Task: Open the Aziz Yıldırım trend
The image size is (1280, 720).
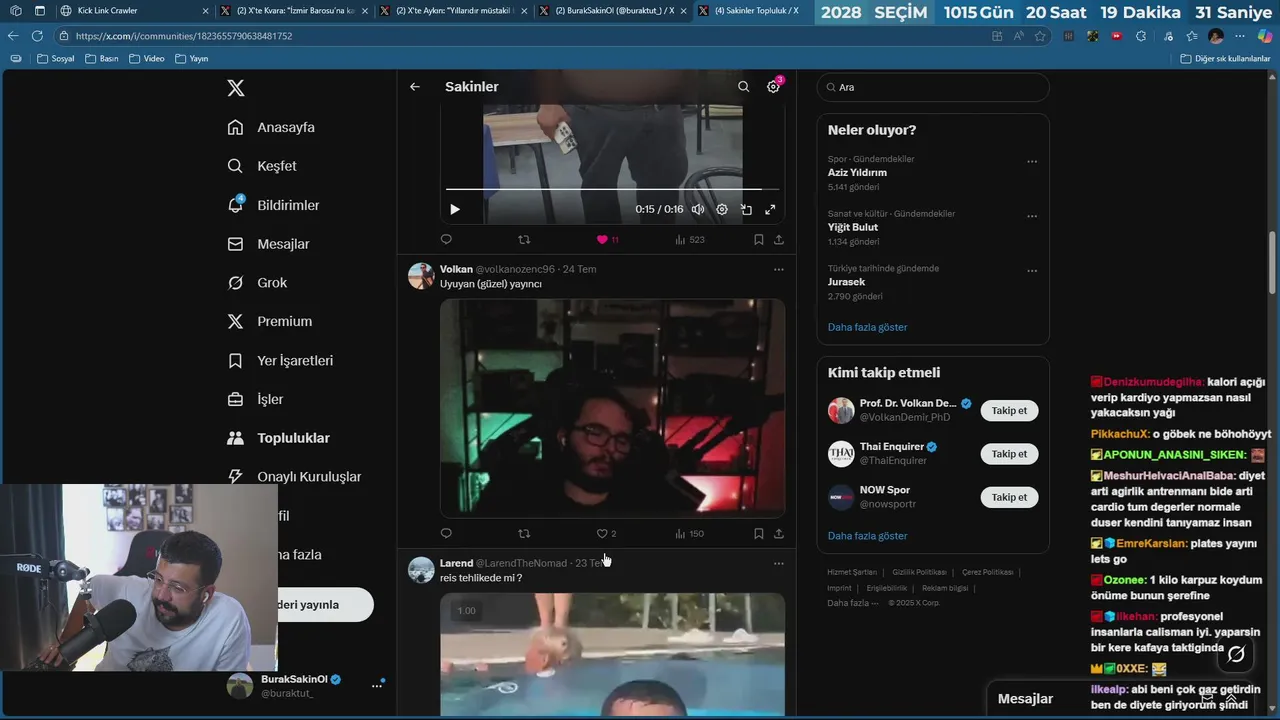Action: click(857, 172)
